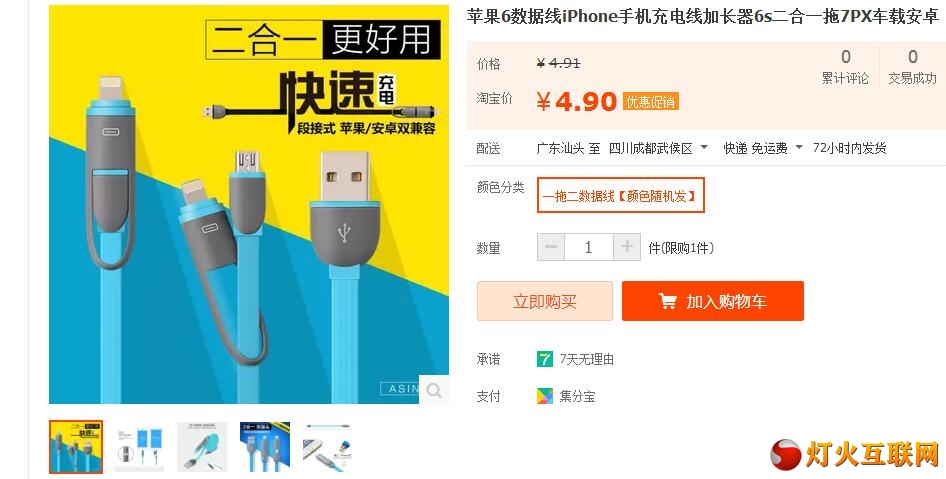Open the 快递 免运费 shipping dropdown
946x479 pixels.
pyautogui.click(x=799, y=147)
